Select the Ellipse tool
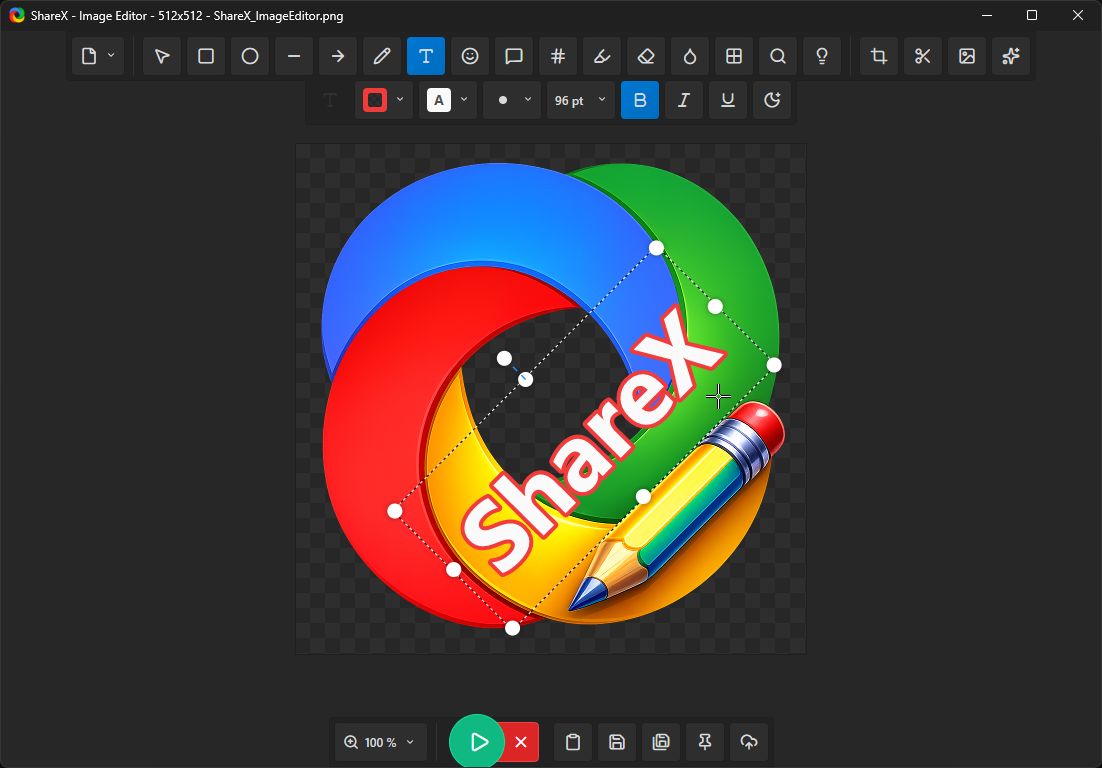The height and width of the screenshot is (768, 1102). [x=250, y=56]
